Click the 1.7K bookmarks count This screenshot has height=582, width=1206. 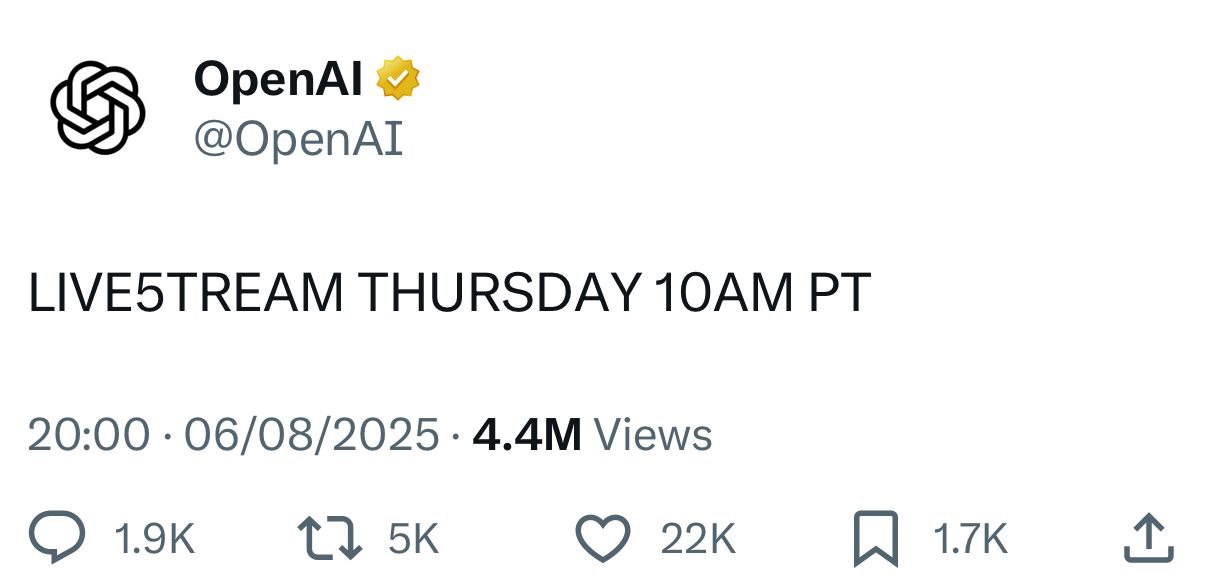click(969, 540)
